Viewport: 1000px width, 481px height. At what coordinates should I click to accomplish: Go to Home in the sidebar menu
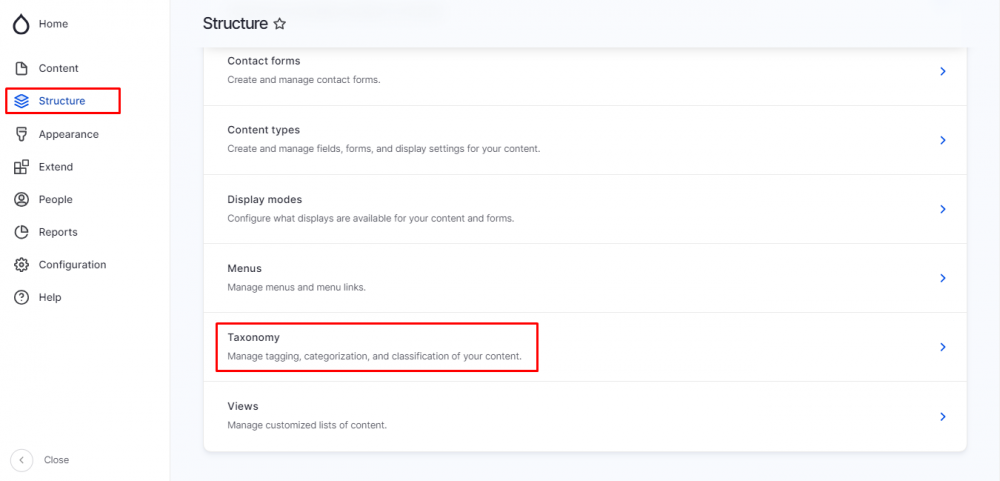(53, 24)
